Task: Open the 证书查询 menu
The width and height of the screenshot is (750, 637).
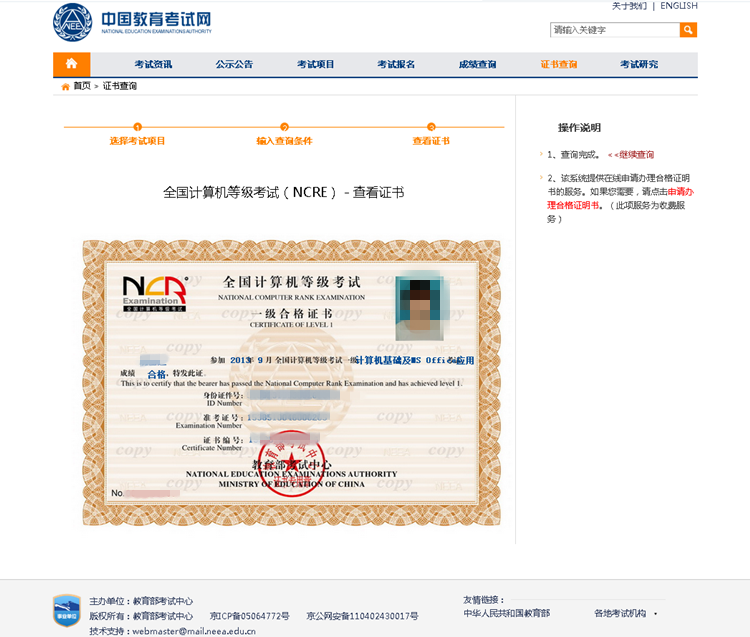Action: click(x=559, y=65)
